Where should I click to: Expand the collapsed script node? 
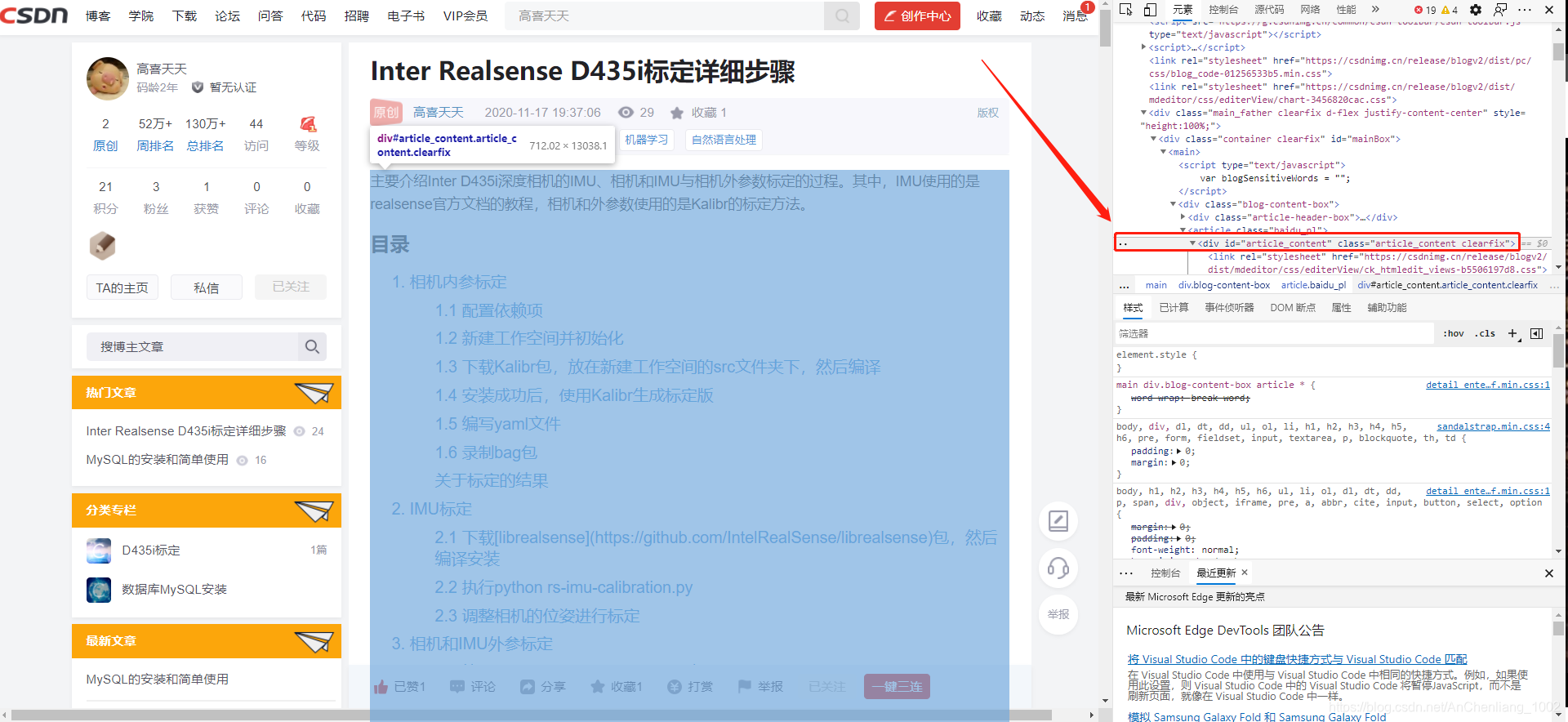point(1144,47)
